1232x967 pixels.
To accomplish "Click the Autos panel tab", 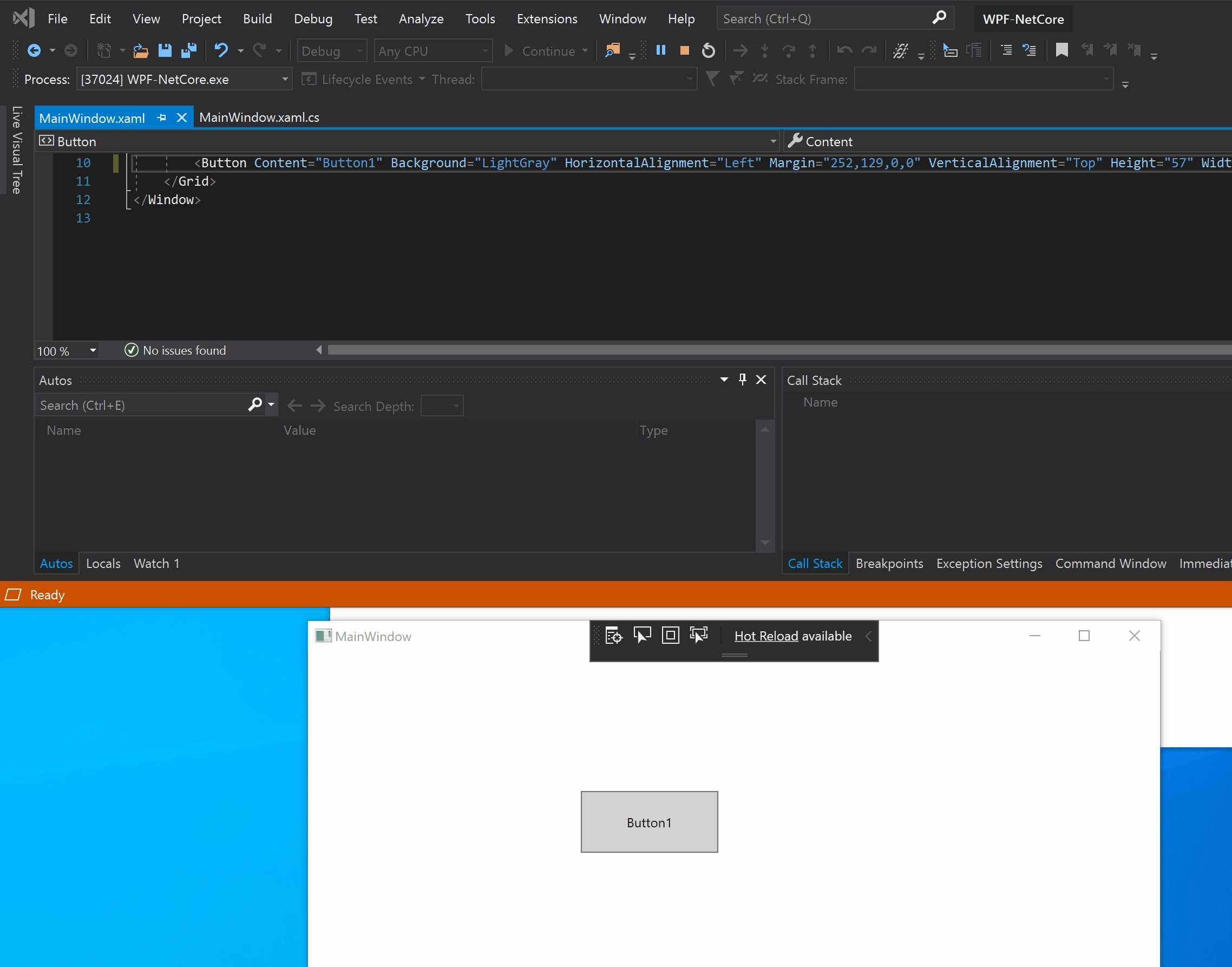I will point(55,563).
